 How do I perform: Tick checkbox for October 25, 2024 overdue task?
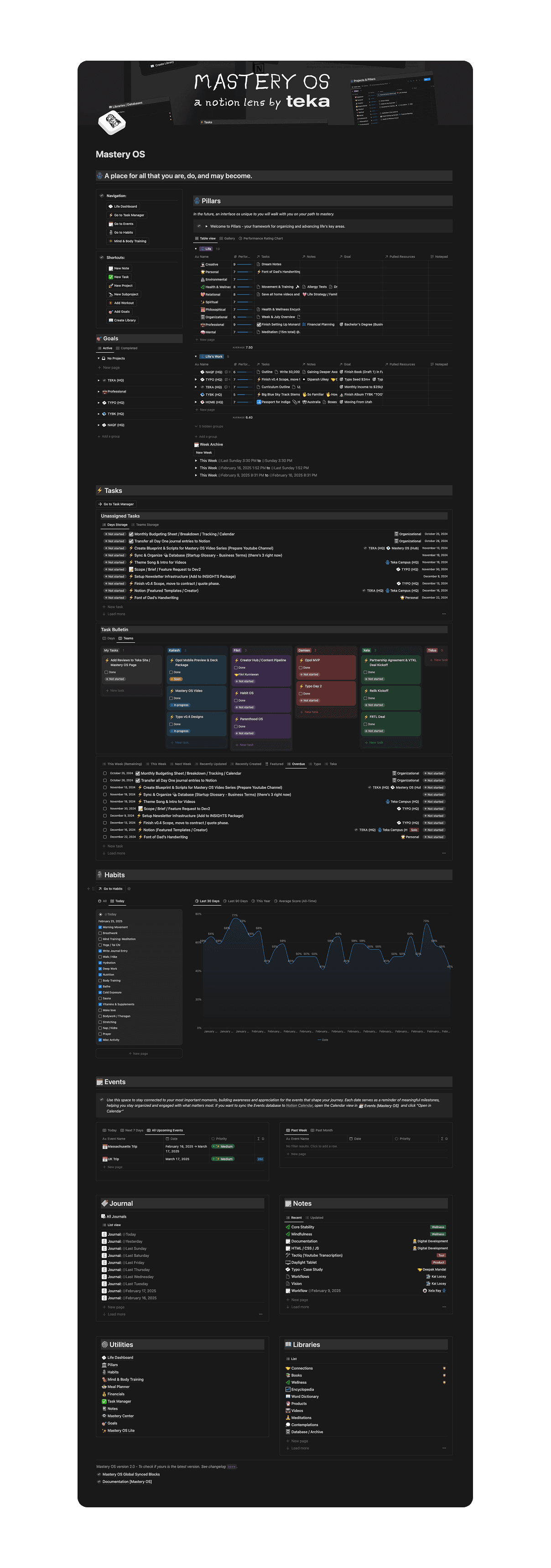tap(105, 773)
